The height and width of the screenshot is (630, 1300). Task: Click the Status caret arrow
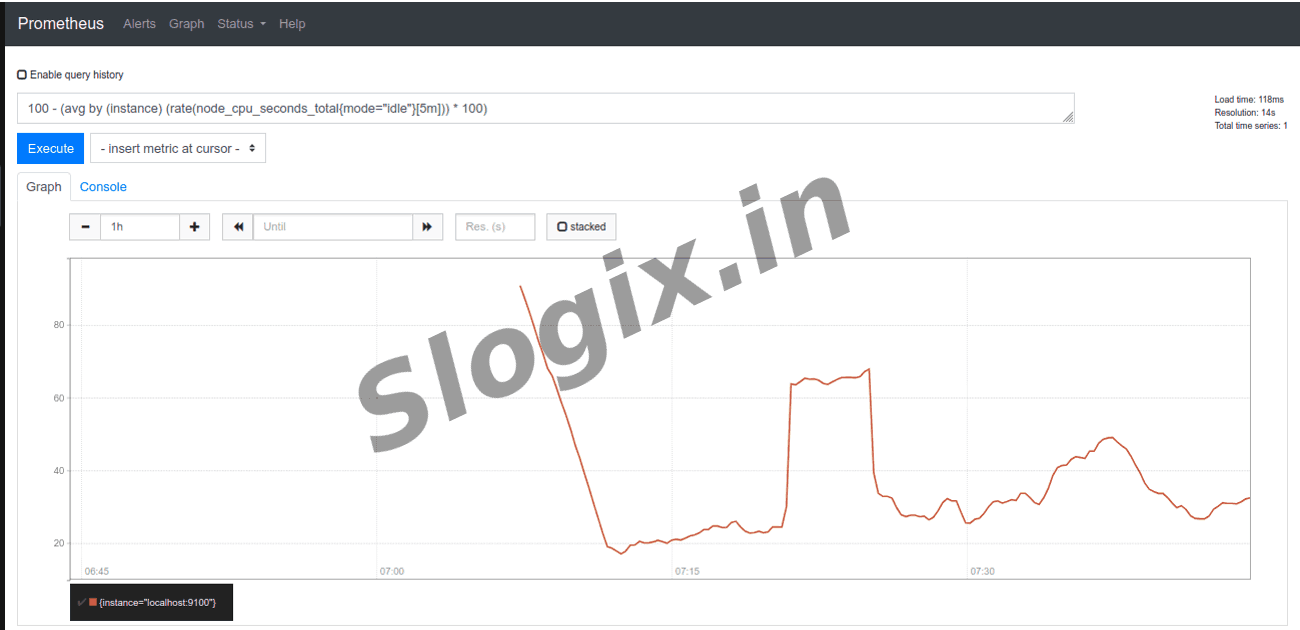pos(263,24)
